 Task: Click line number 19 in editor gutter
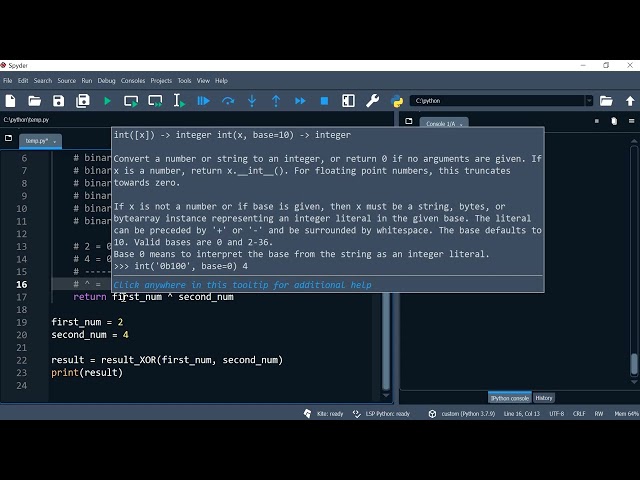(22, 322)
